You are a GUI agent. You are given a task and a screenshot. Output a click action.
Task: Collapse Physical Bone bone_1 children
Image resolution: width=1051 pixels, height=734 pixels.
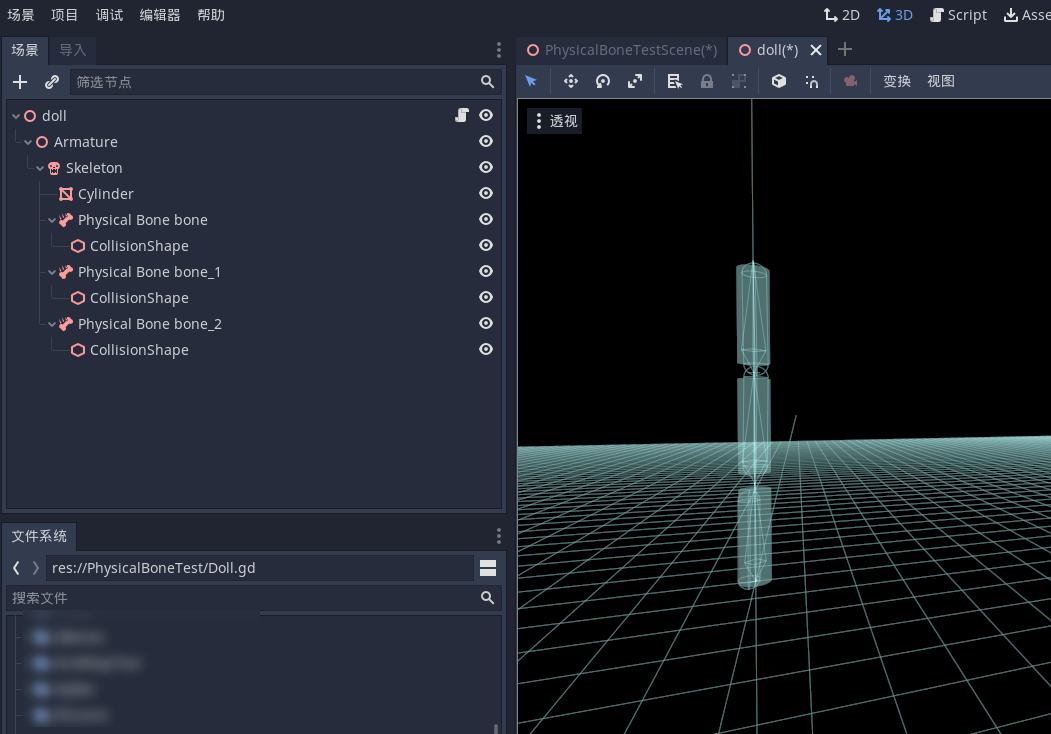tap(52, 272)
